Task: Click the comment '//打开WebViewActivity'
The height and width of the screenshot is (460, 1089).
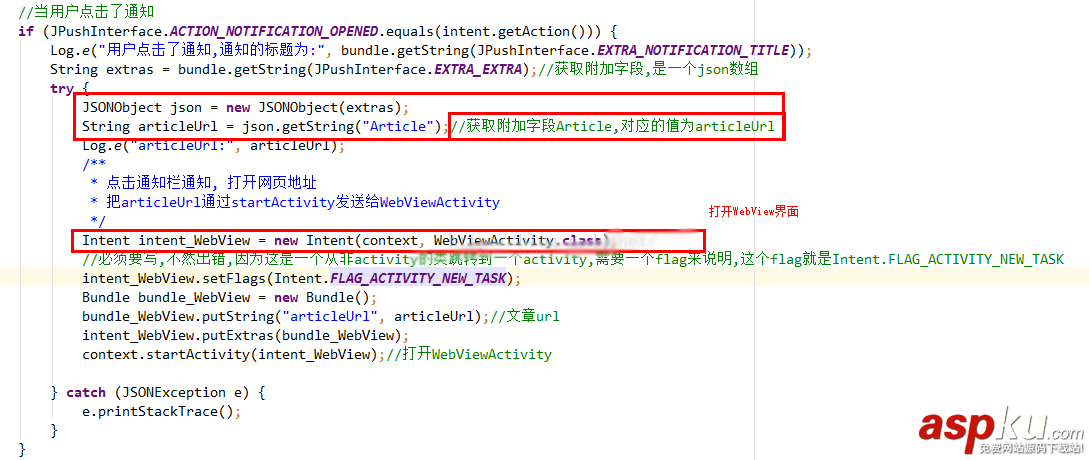Action: (469, 354)
